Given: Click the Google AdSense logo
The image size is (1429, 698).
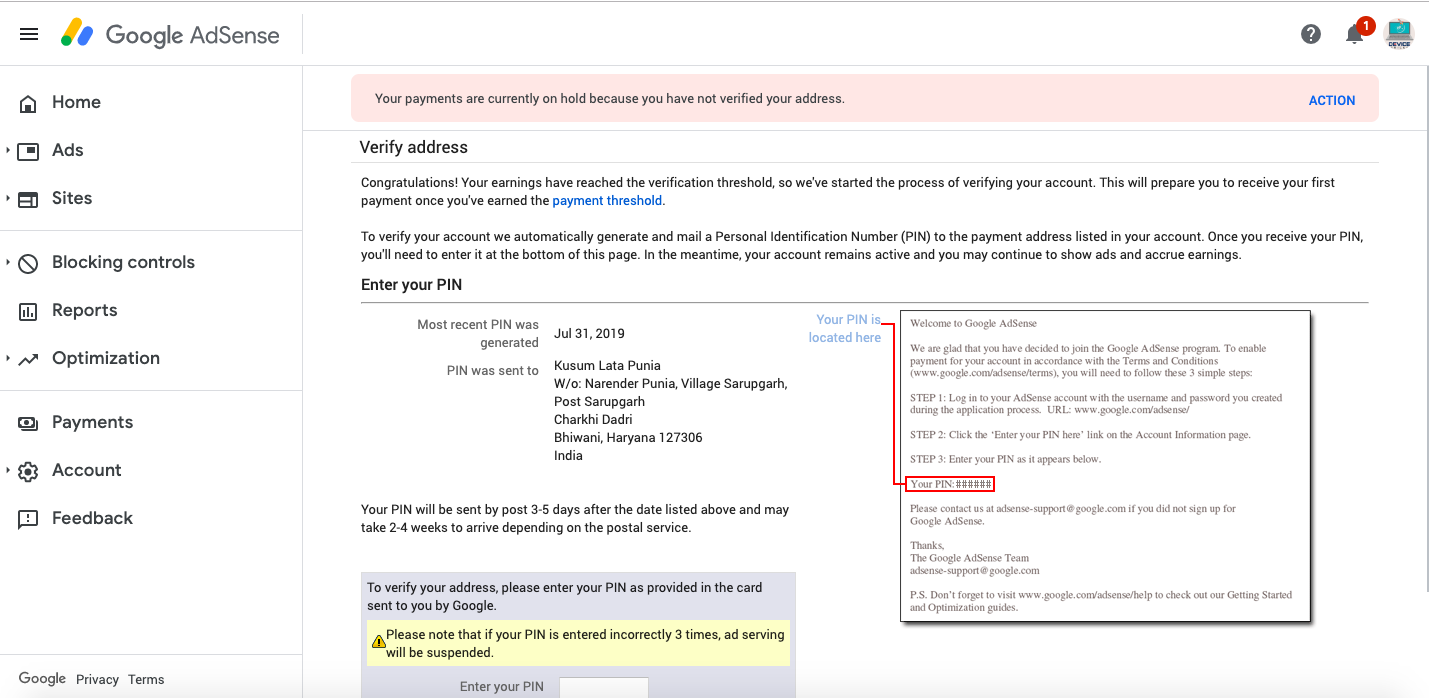Looking at the screenshot, I should 170,34.
